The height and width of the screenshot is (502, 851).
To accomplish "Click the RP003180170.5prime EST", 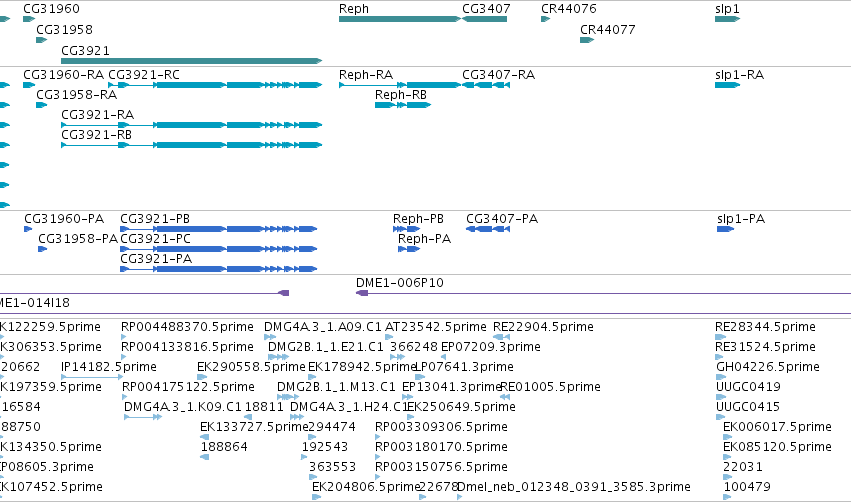I will click(x=441, y=447).
